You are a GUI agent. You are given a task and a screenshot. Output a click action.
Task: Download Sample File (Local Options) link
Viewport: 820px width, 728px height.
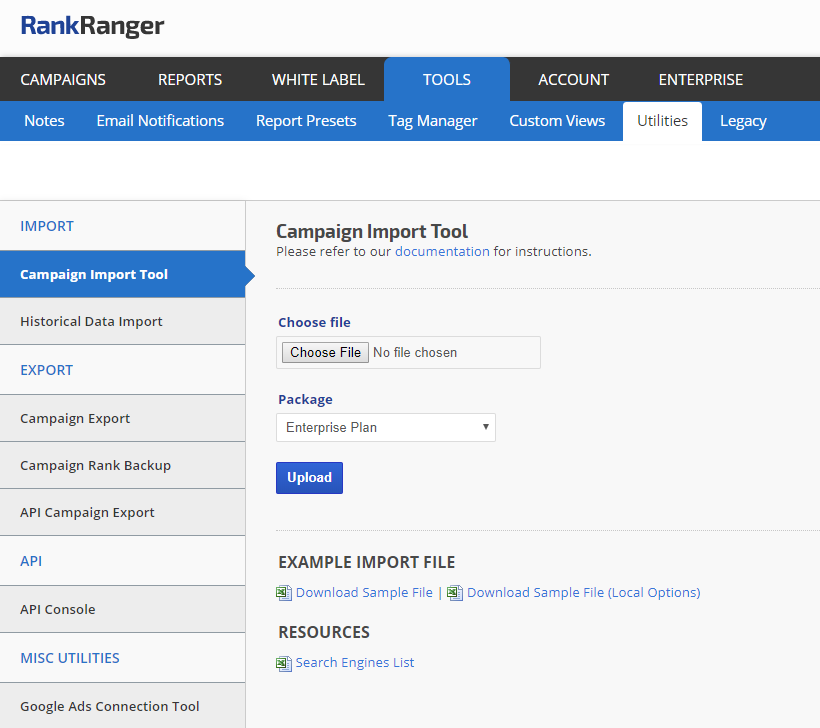(583, 593)
